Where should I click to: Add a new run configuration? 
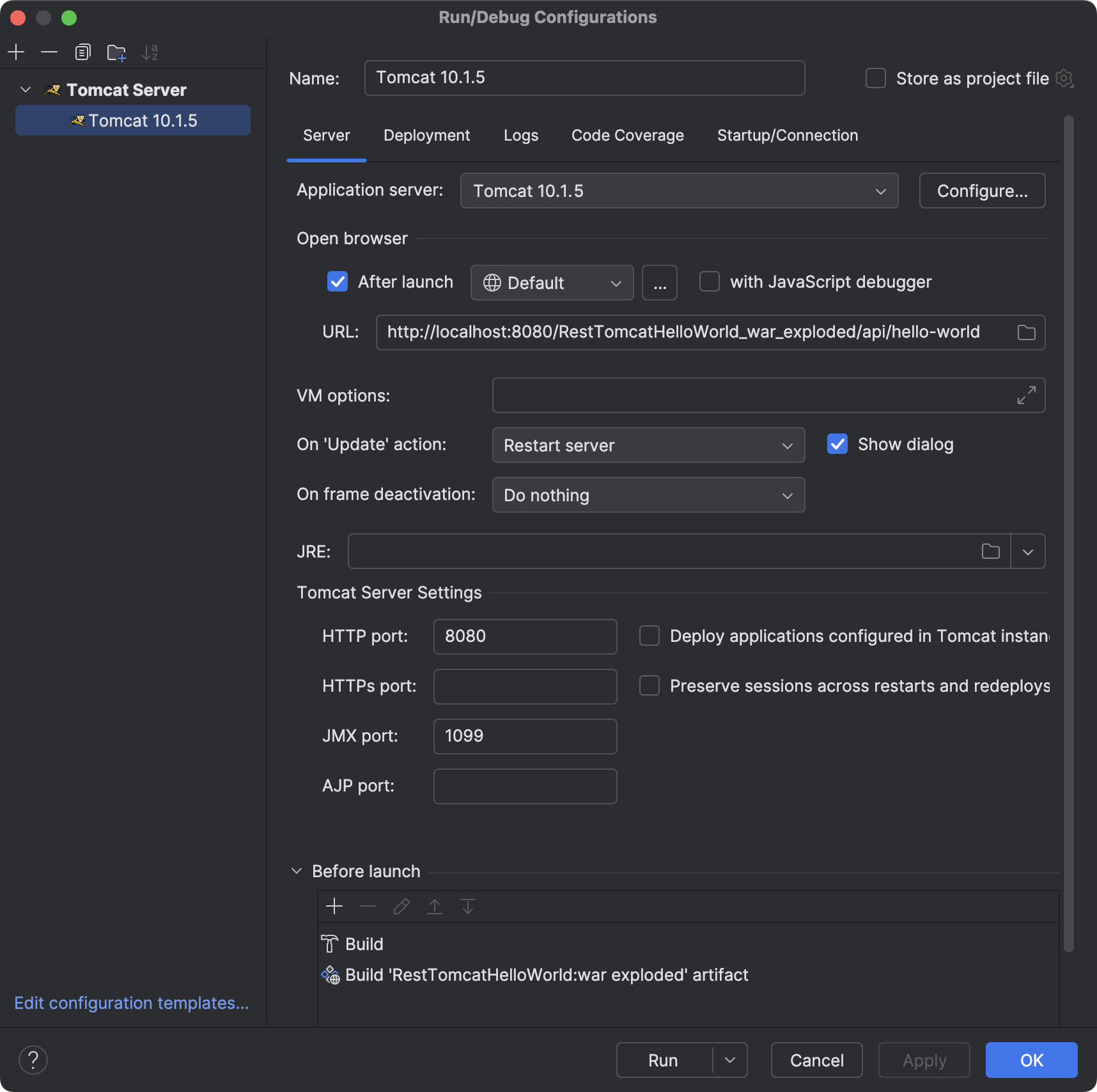pos(16,52)
